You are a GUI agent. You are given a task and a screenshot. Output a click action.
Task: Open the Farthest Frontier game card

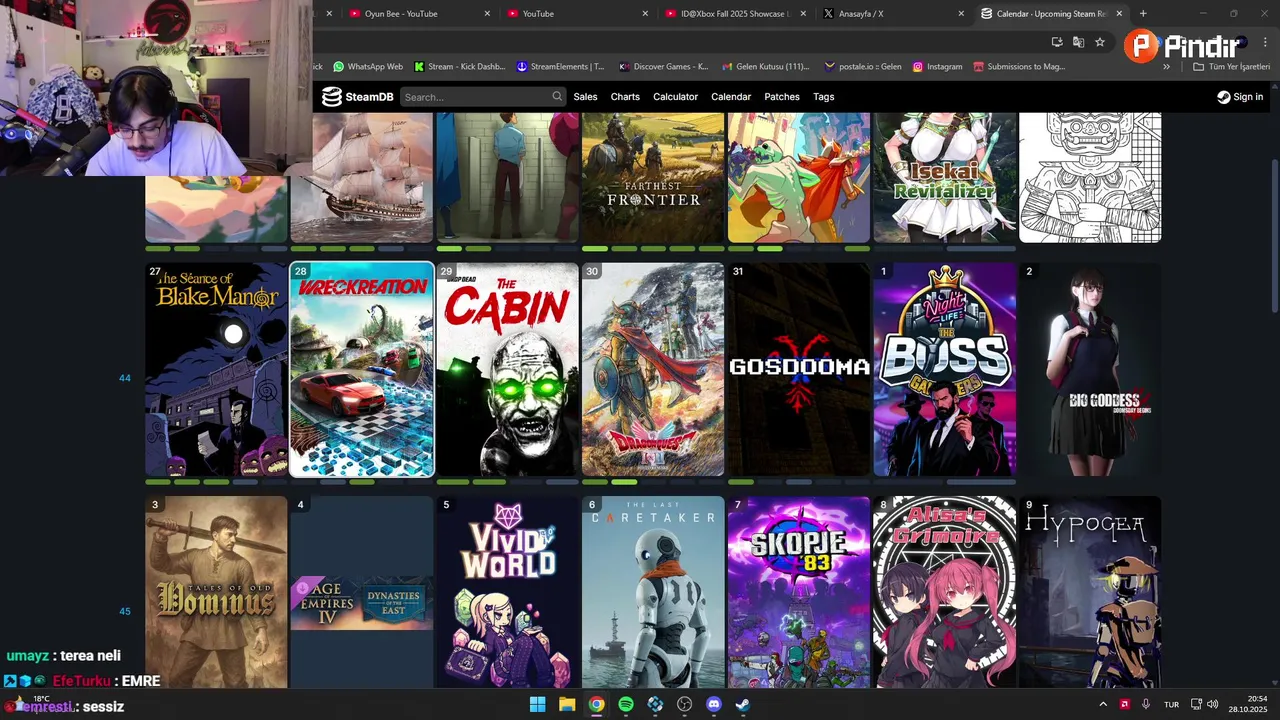coord(653,177)
